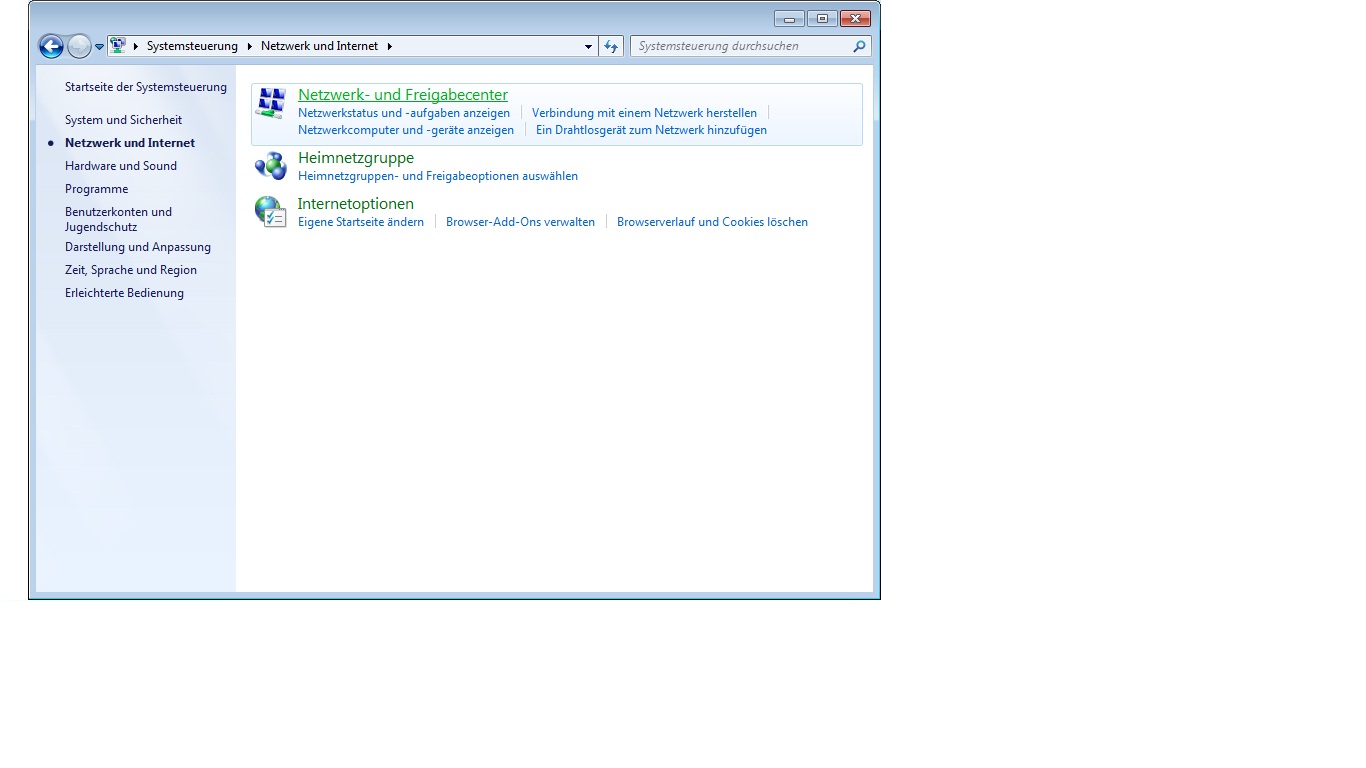Click Ein Drahtlosgerät zum Netzwerk hinzufügen

[651, 130]
